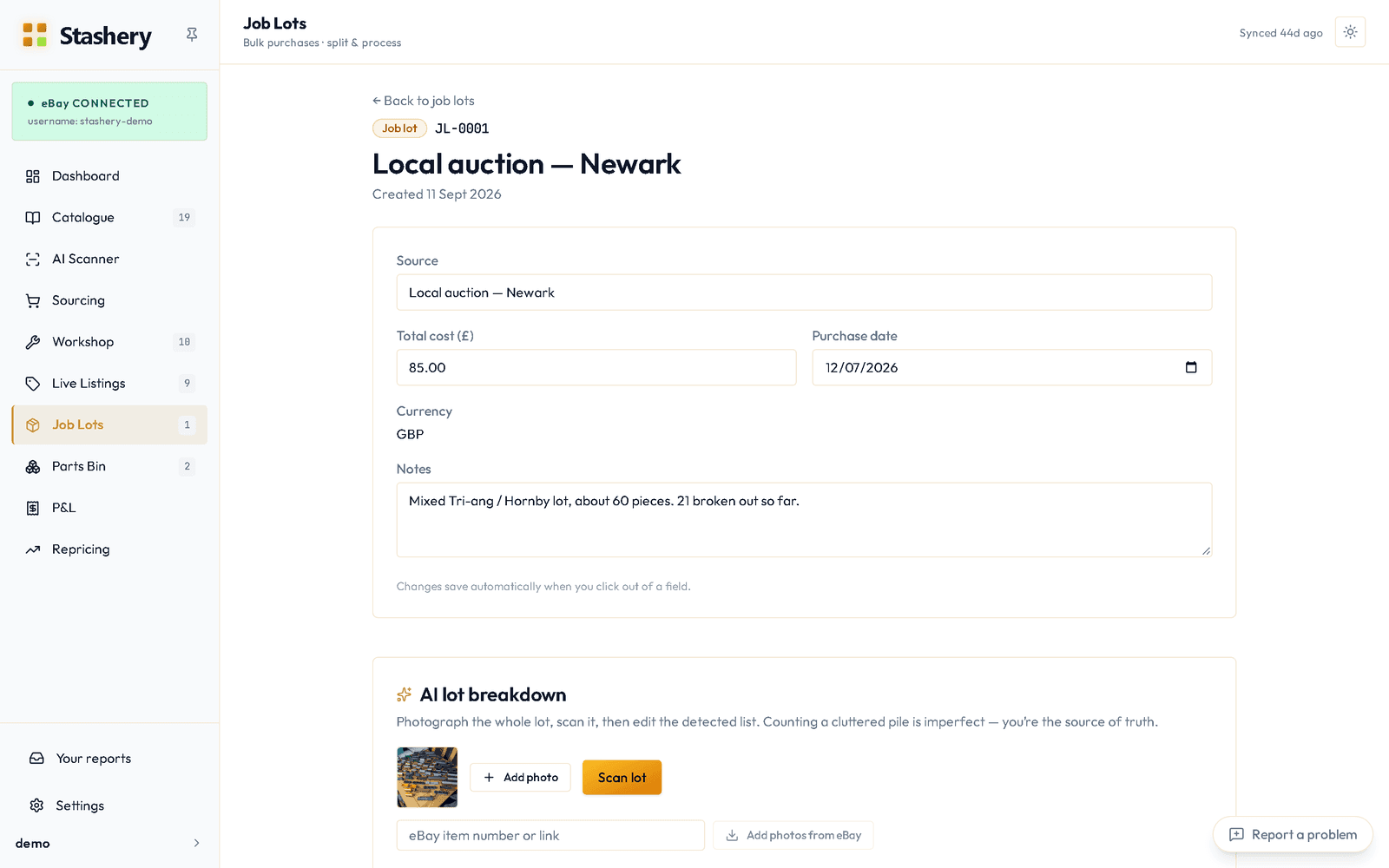Open the Dashboard page

pos(109,176)
